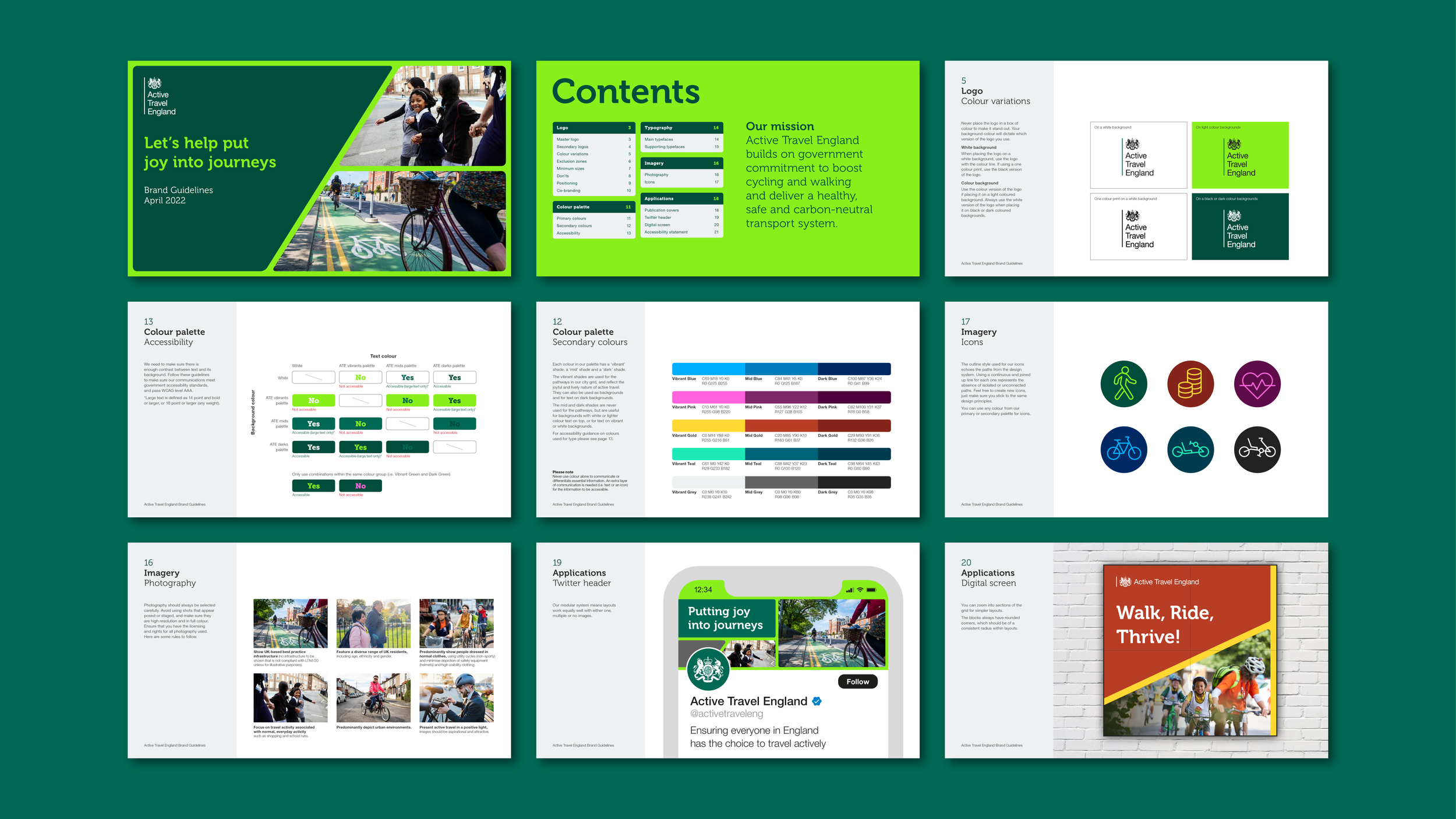1456x819 pixels.
Task: Click the teal cargo bike icon
Action: (x=1190, y=450)
